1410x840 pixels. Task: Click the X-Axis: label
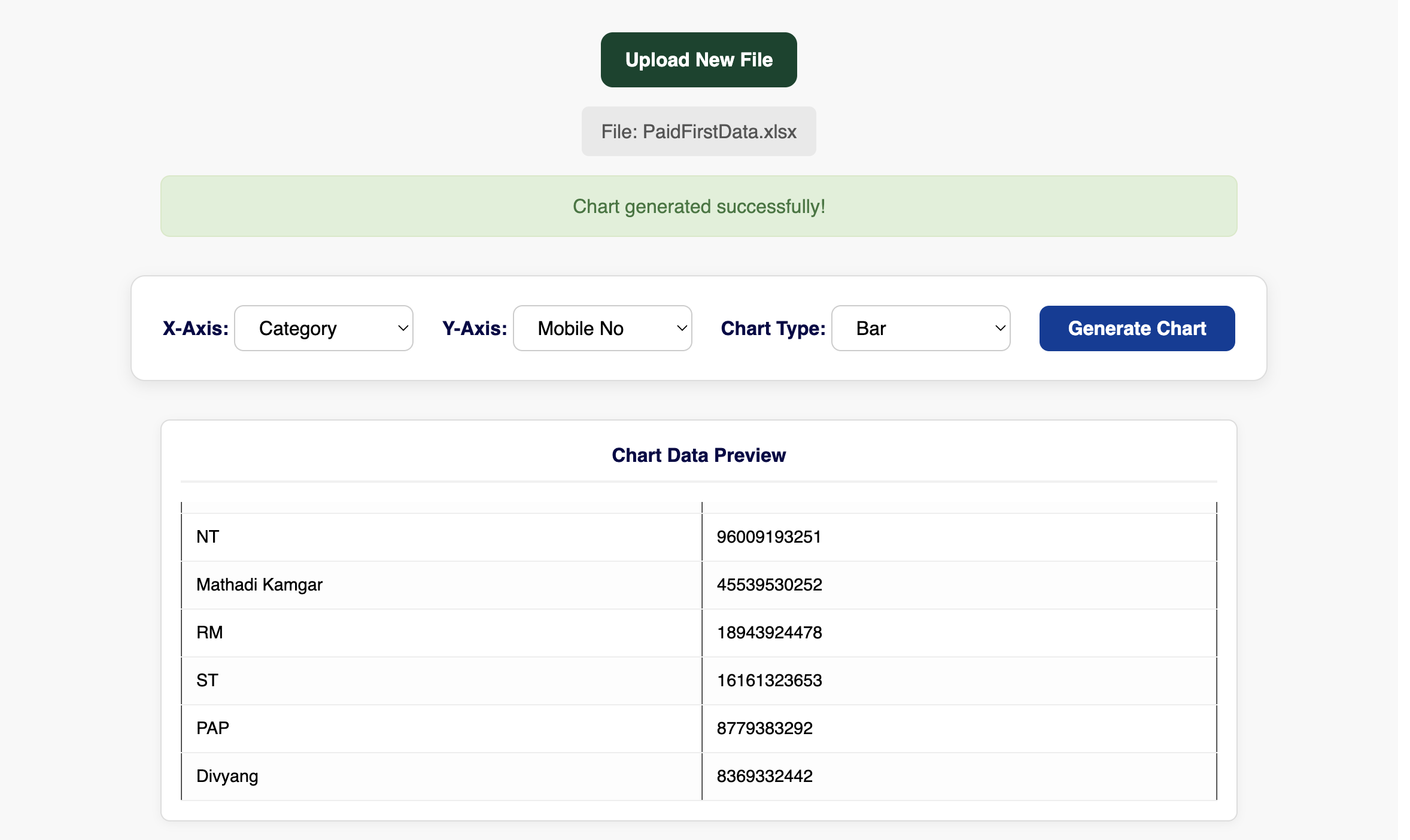click(x=196, y=328)
